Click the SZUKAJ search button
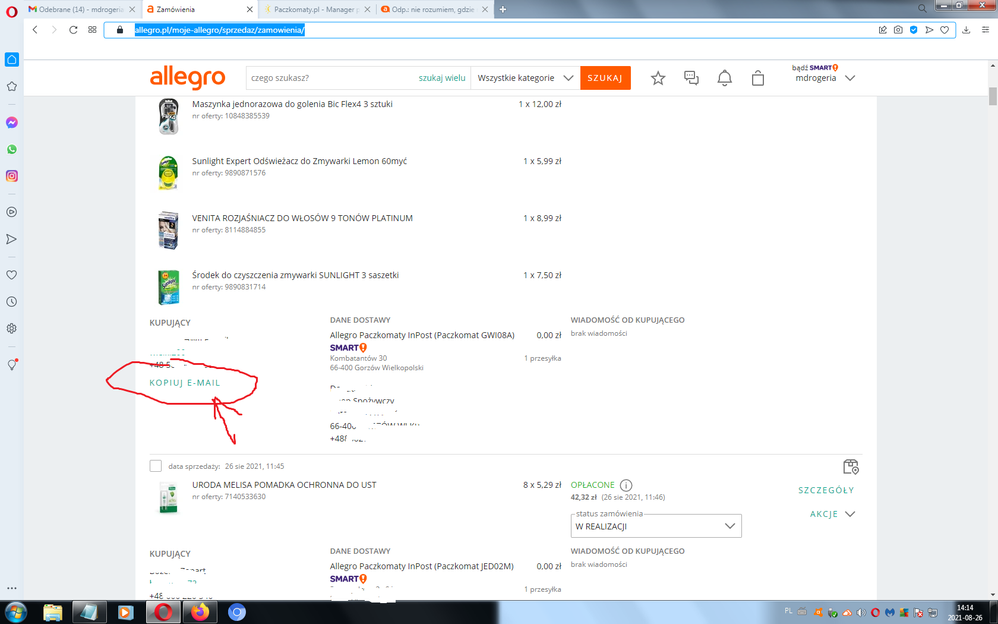The image size is (998, 624). [x=605, y=78]
